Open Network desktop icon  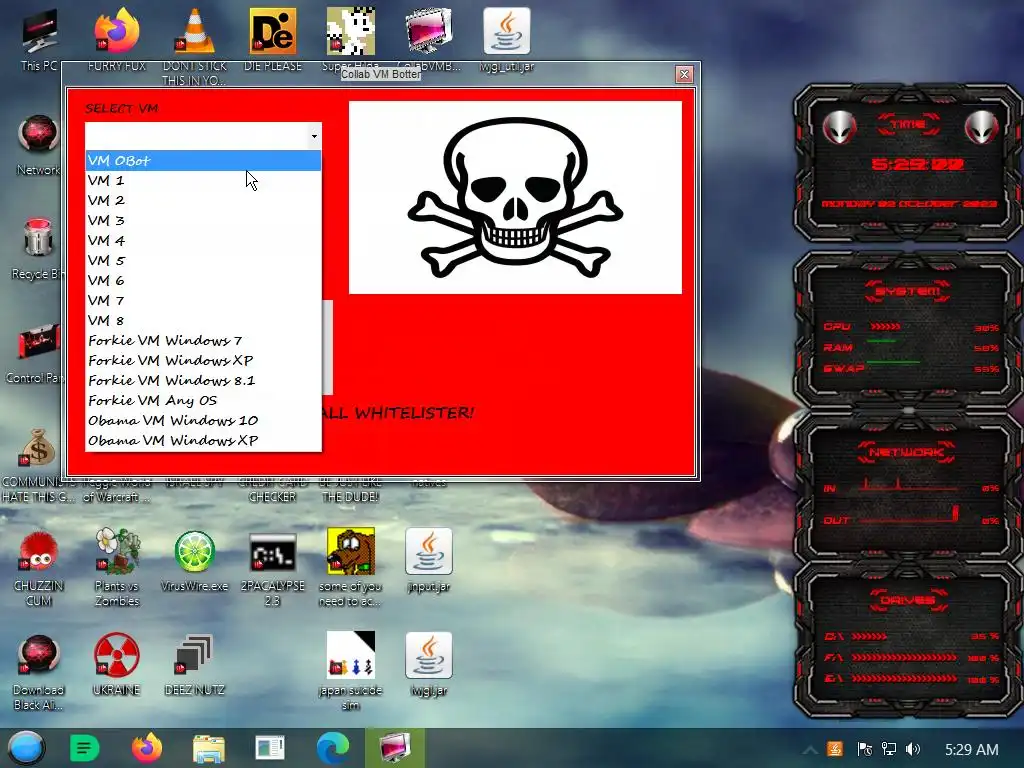[38, 145]
